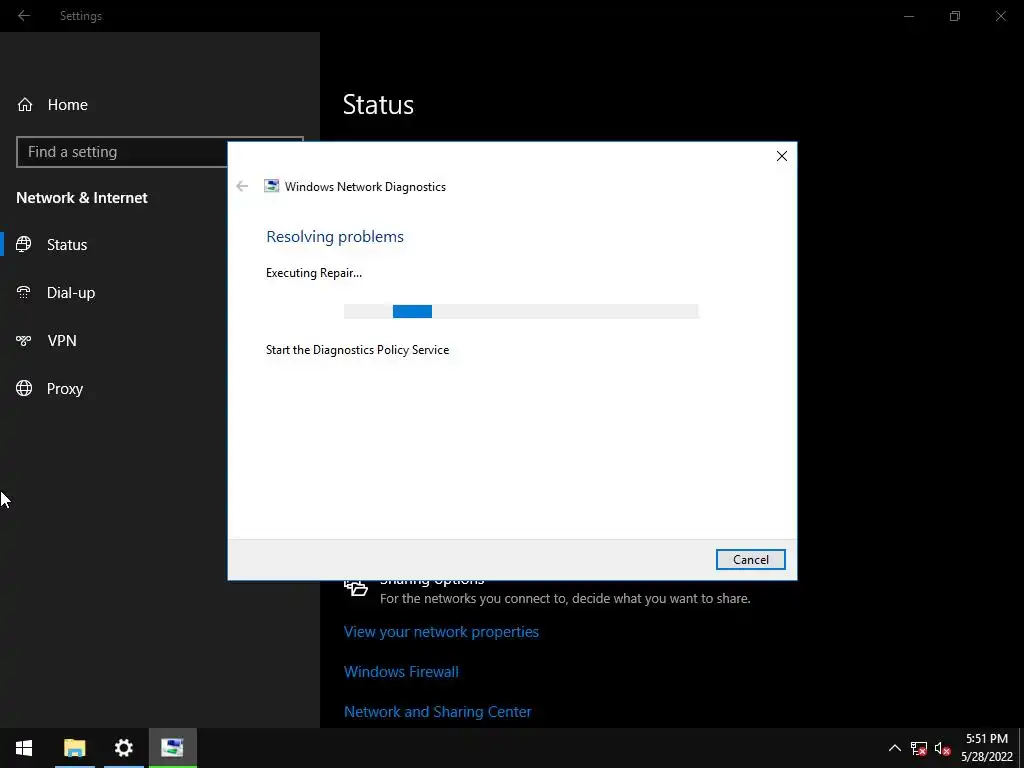Open File Explorer from taskbar
Viewport: 1024px width, 768px height.
click(x=74, y=748)
